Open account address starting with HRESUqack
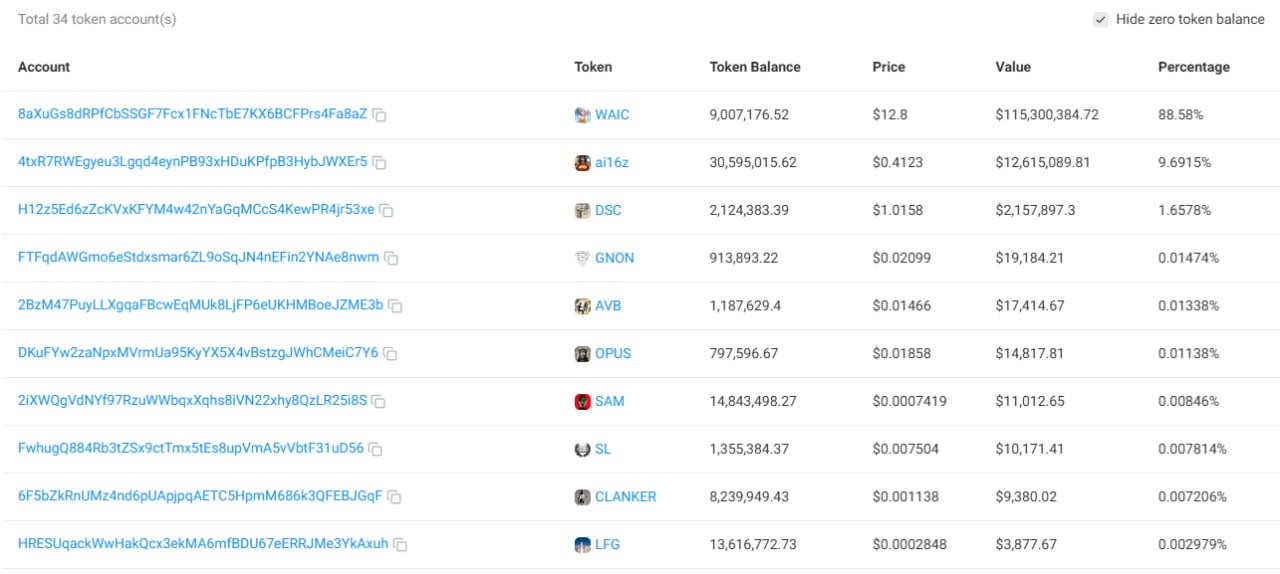Screen dimensions: 1280x574 pyautogui.click(x=203, y=544)
